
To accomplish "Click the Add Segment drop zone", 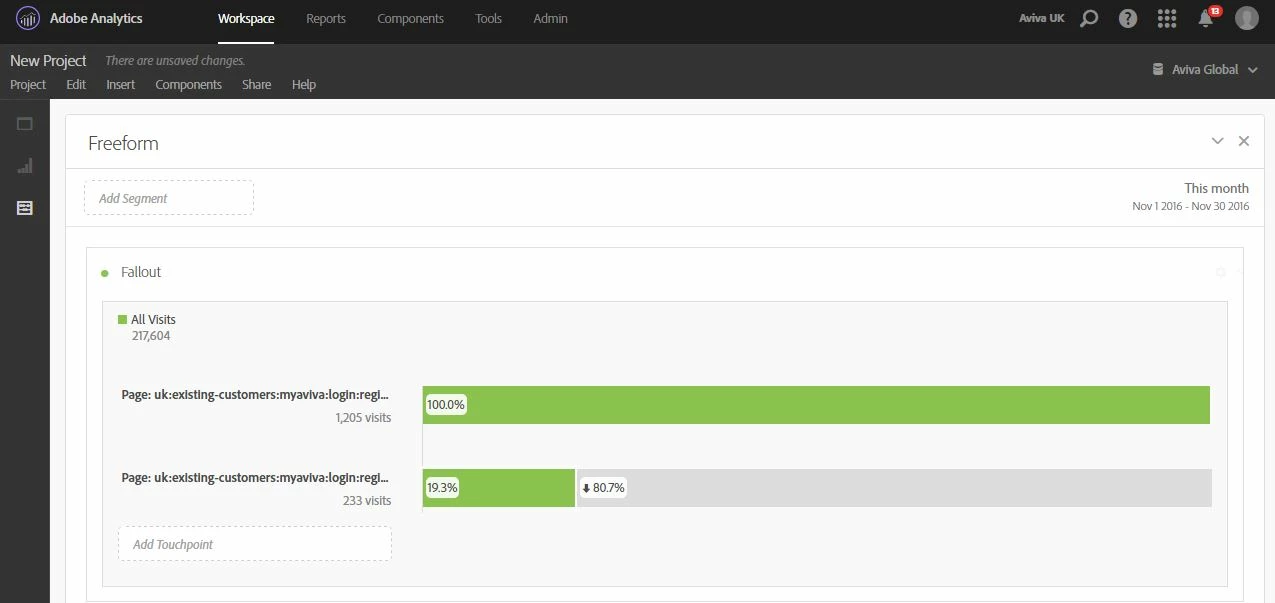I will [x=169, y=198].
